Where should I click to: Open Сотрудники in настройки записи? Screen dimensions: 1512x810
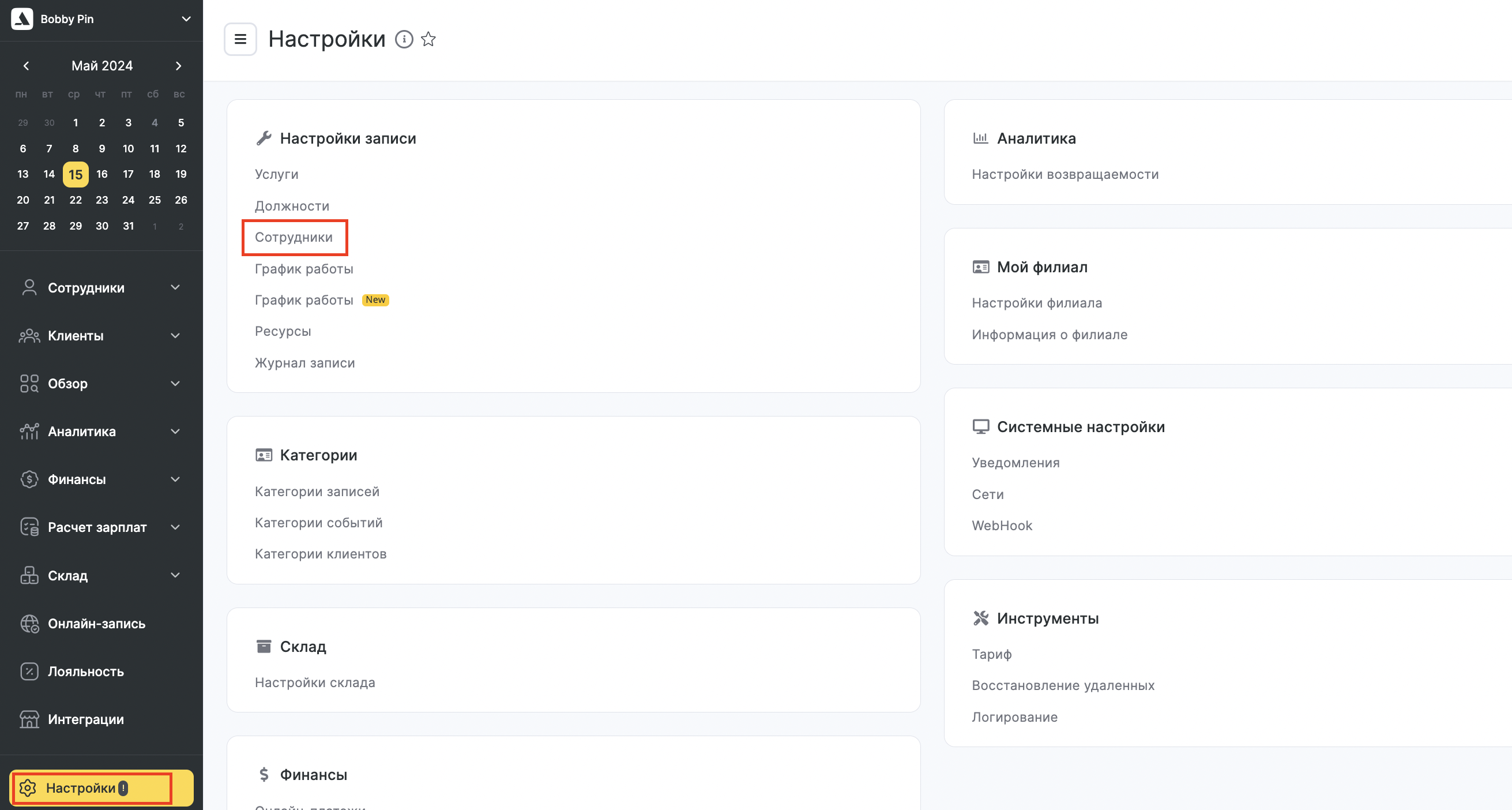click(x=294, y=237)
